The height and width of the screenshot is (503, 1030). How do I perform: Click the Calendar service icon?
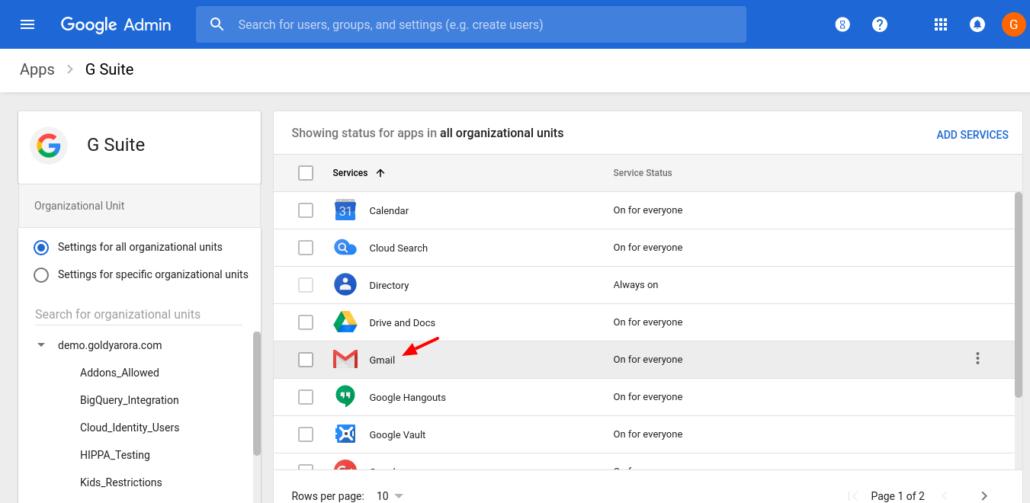pyautogui.click(x=345, y=210)
